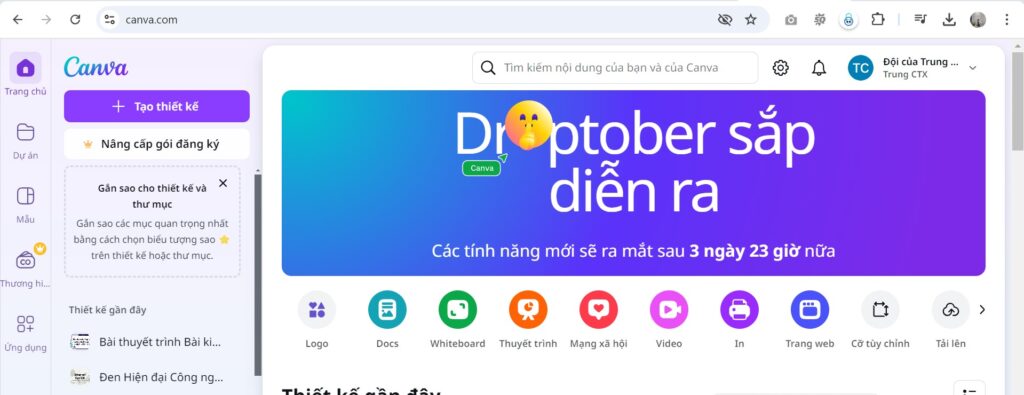Viewport: 1024px width, 395px height.
Task: Select the Whiteboard design type icon
Action: 458,309
